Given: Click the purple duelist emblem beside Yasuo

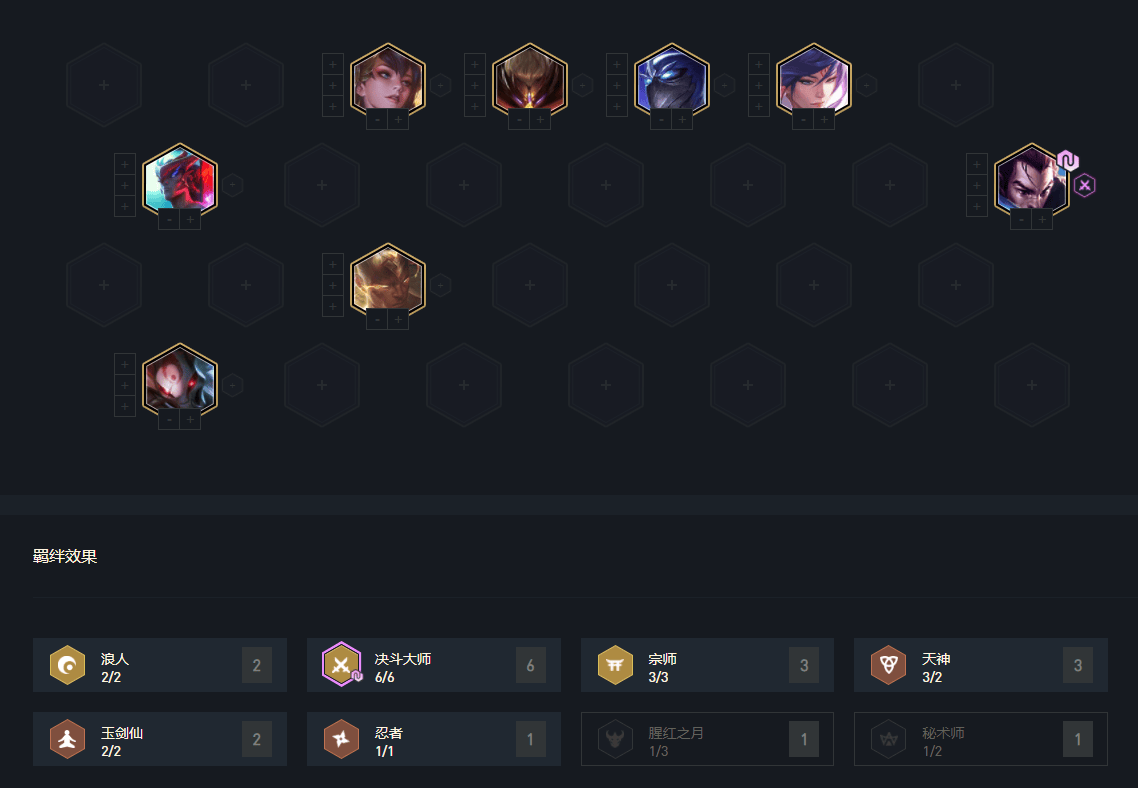Looking at the screenshot, I should (1084, 185).
